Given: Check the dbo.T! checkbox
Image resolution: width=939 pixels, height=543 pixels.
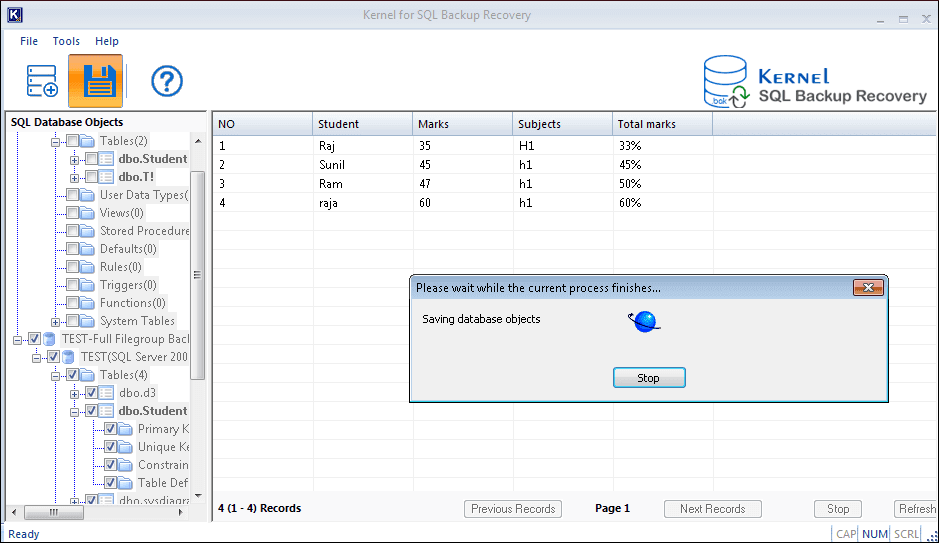Looking at the screenshot, I should 91,177.
